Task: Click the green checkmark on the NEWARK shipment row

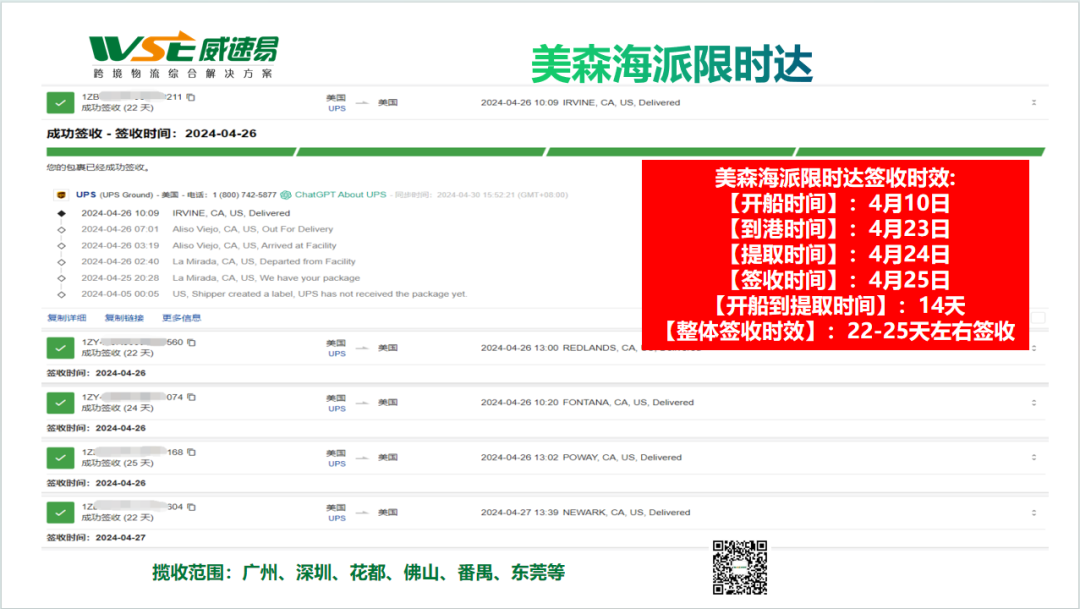Action: pyautogui.click(x=61, y=512)
